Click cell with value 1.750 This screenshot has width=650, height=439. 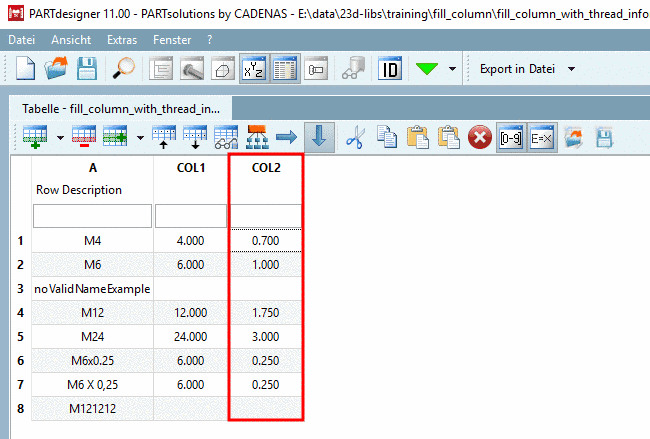click(x=266, y=313)
